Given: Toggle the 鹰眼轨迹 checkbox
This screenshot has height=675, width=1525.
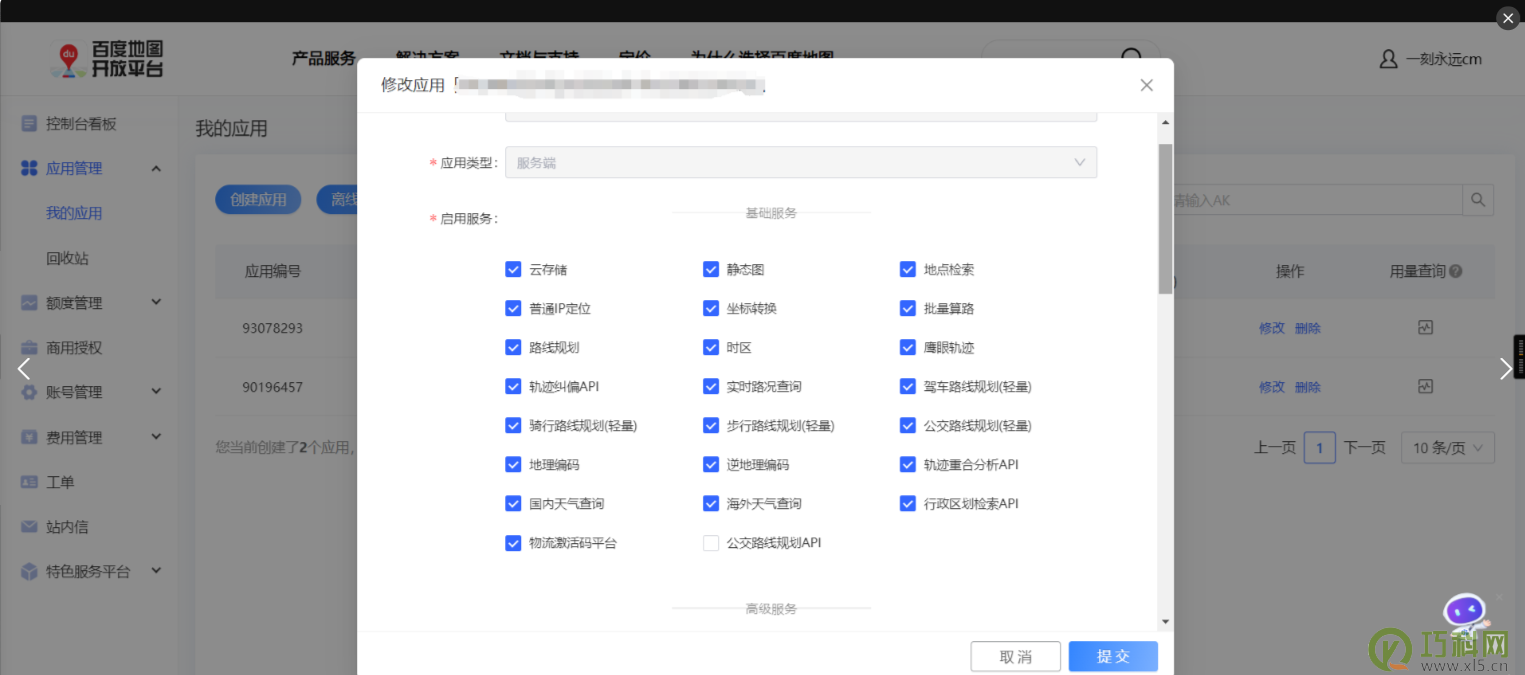Looking at the screenshot, I should click(908, 347).
